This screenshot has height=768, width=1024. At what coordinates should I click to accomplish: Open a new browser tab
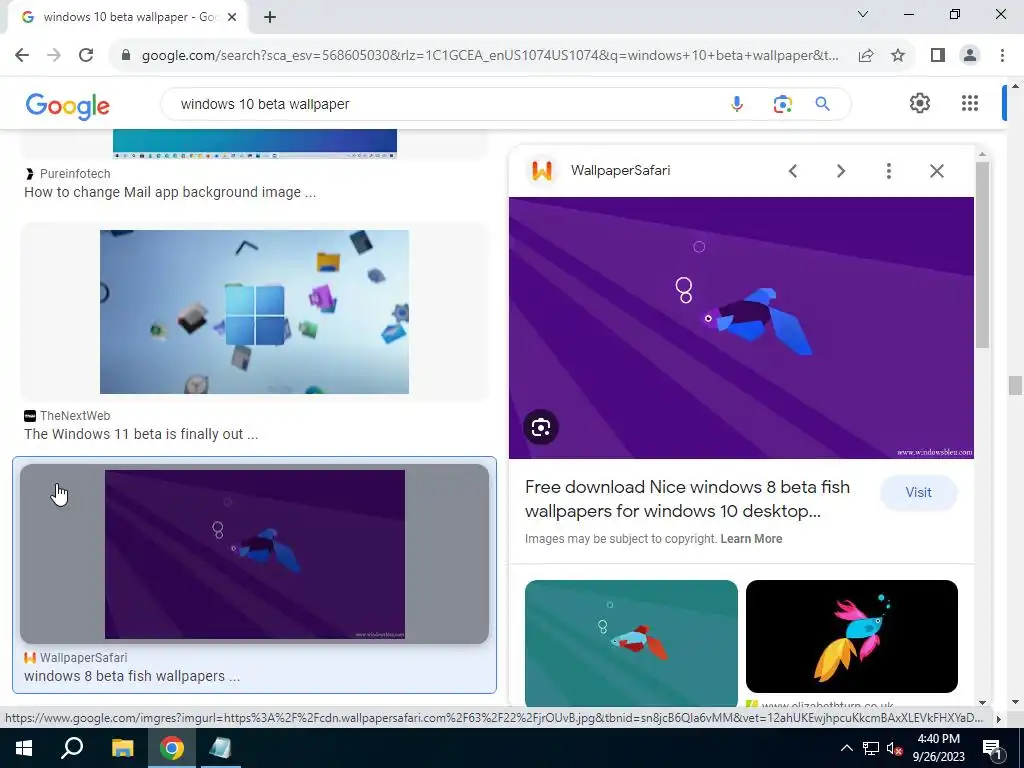pos(270,17)
